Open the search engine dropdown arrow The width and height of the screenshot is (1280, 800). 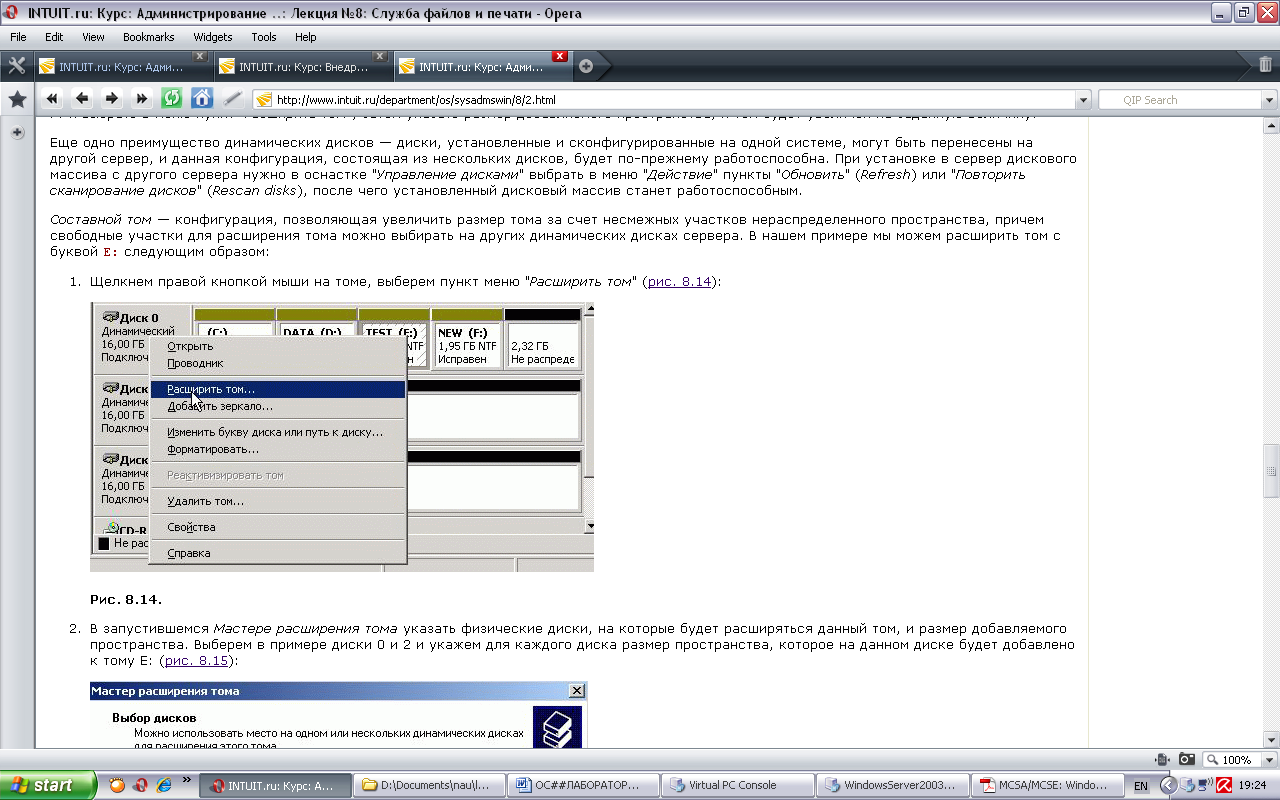(1269, 100)
